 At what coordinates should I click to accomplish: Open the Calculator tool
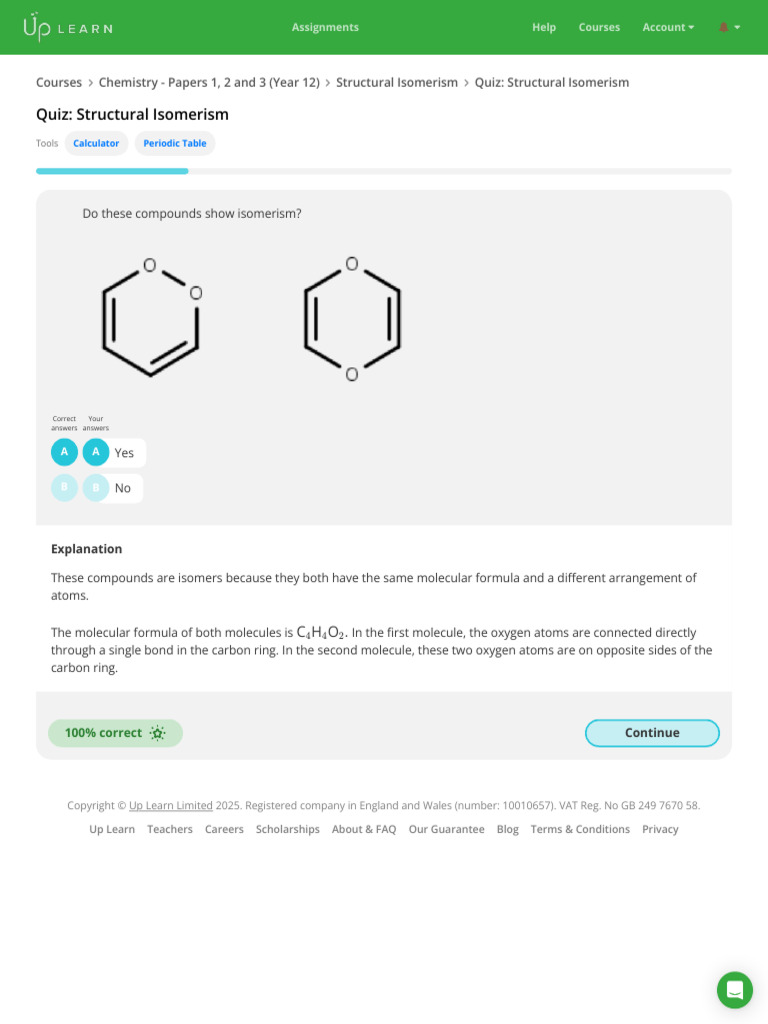(96, 143)
